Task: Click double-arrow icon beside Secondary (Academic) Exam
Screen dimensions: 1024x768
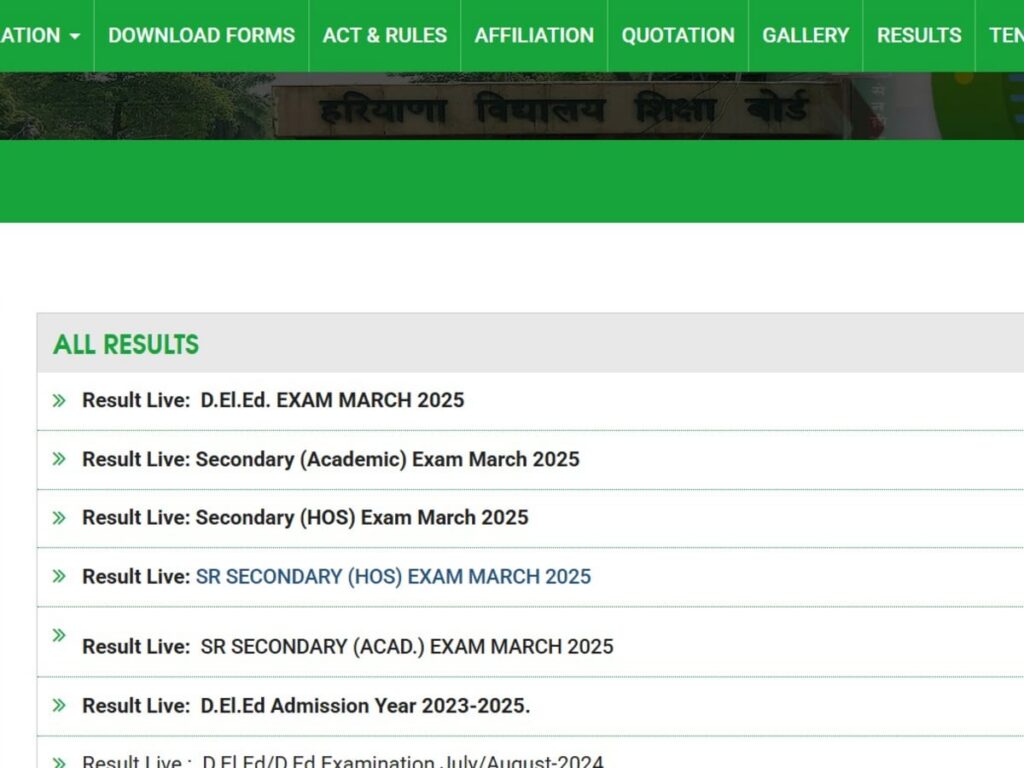Action: [59, 458]
